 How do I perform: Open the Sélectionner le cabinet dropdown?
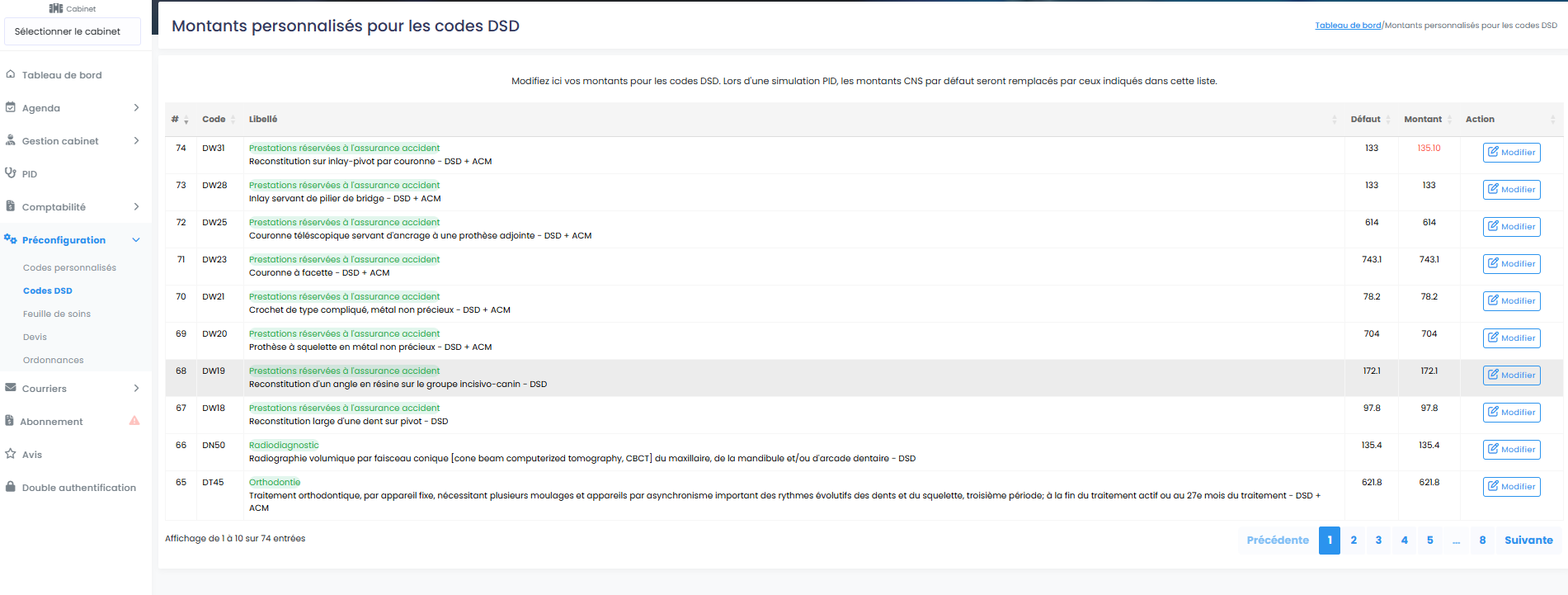coord(73,31)
